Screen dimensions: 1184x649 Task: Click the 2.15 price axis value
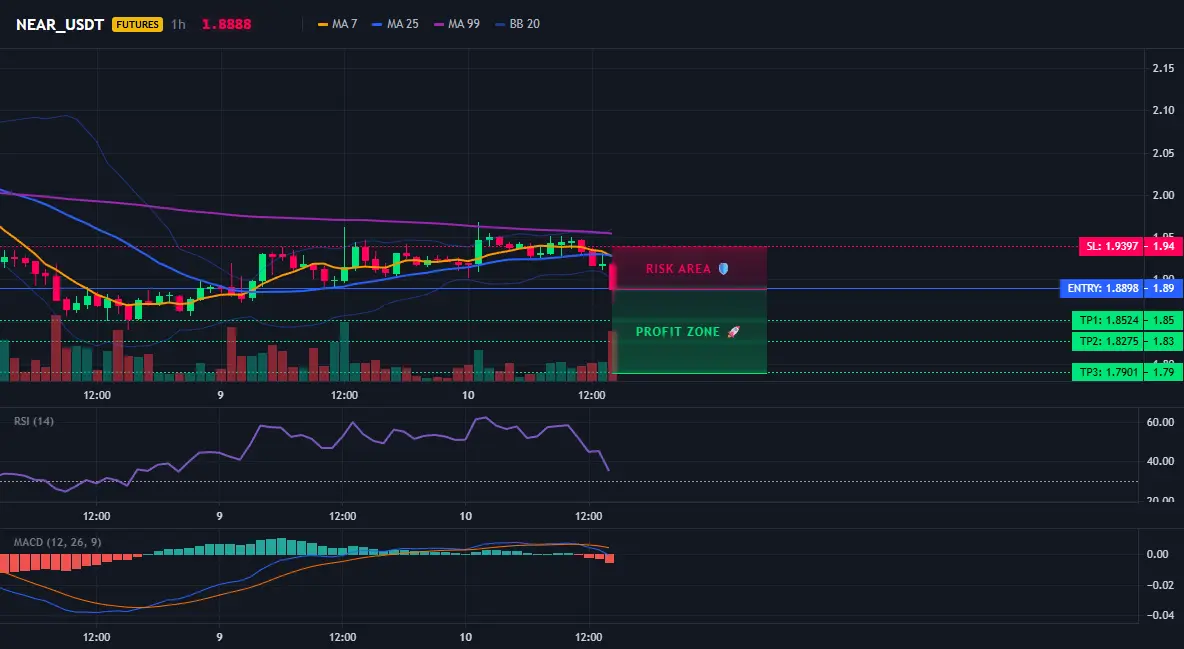(x=1163, y=68)
